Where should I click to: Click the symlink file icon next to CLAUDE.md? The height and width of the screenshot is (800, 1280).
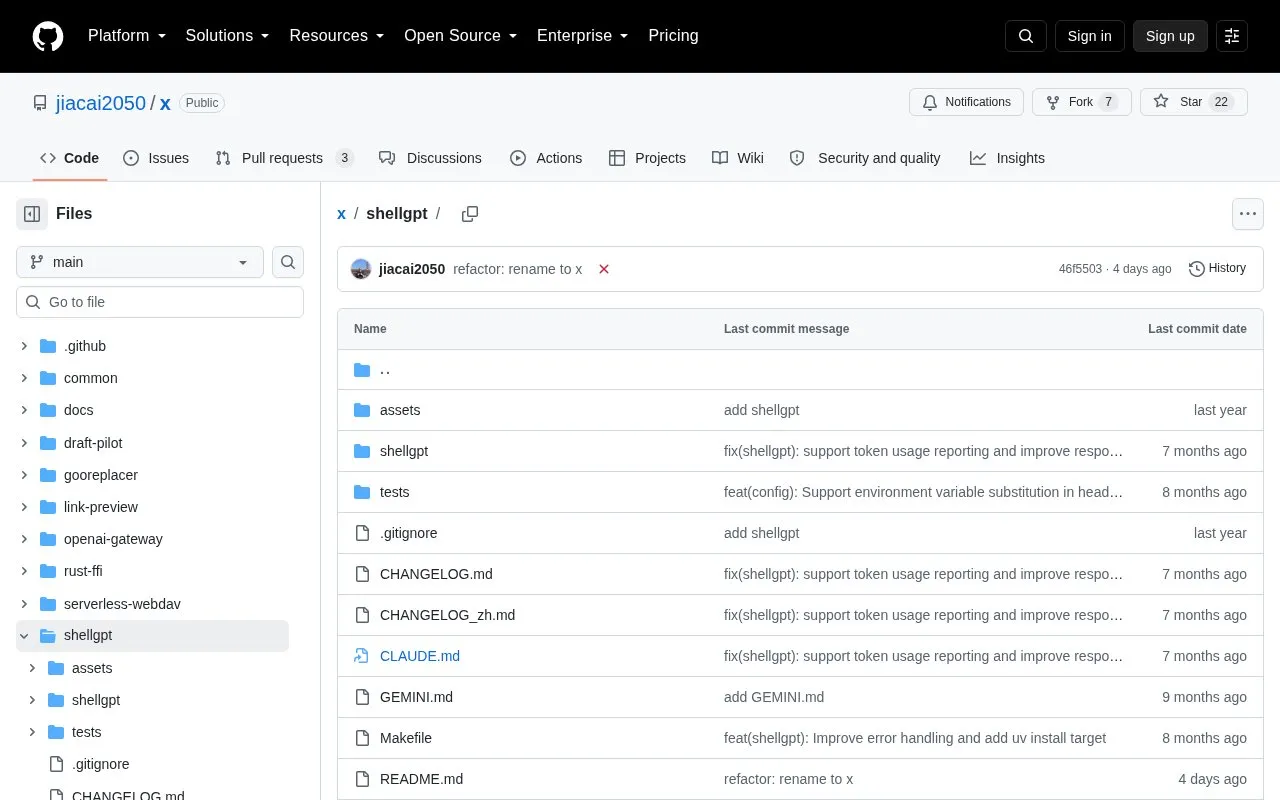pyautogui.click(x=362, y=656)
